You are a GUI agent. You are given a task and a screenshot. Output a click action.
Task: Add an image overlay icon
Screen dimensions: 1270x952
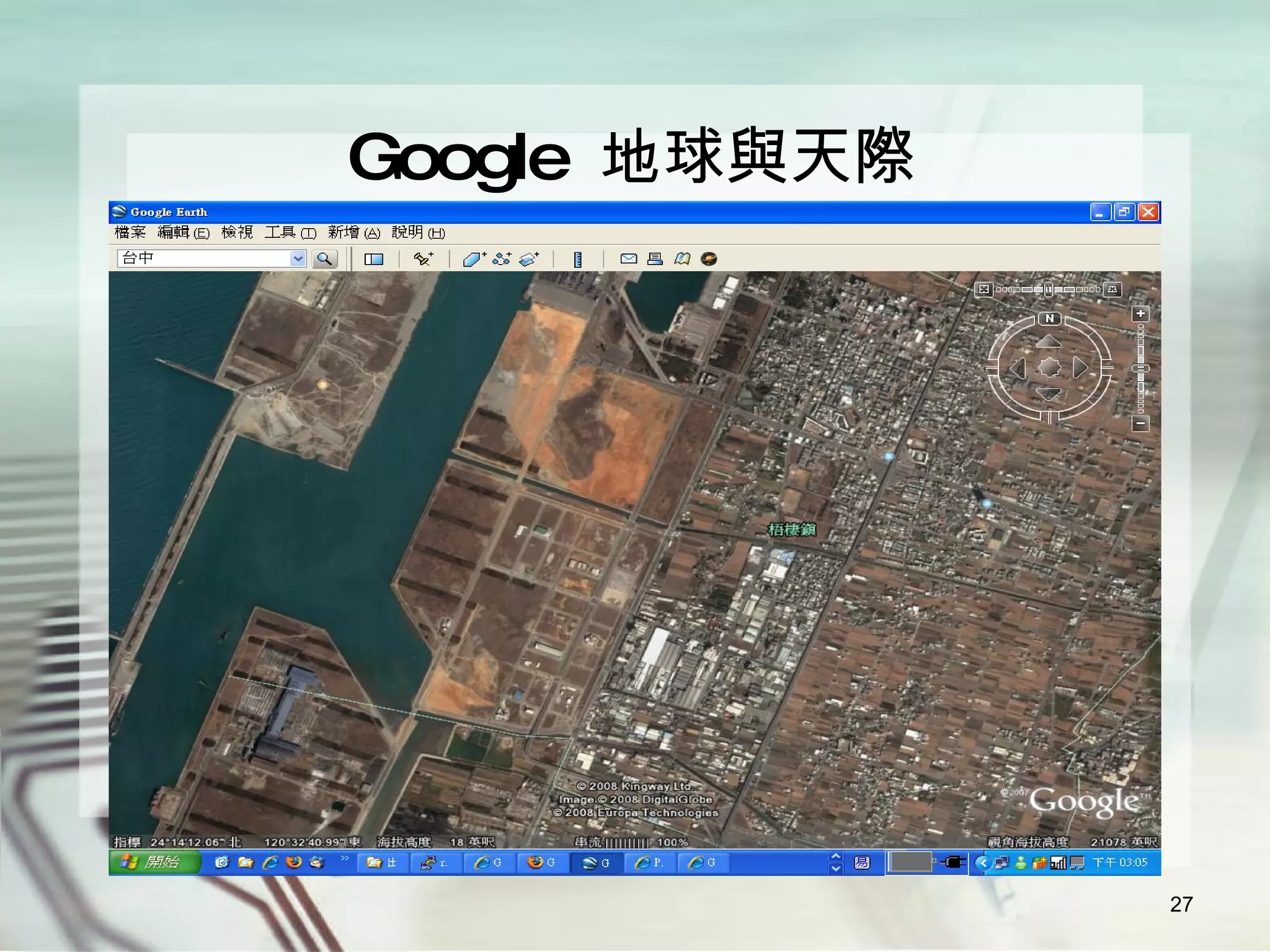tap(529, 258)
